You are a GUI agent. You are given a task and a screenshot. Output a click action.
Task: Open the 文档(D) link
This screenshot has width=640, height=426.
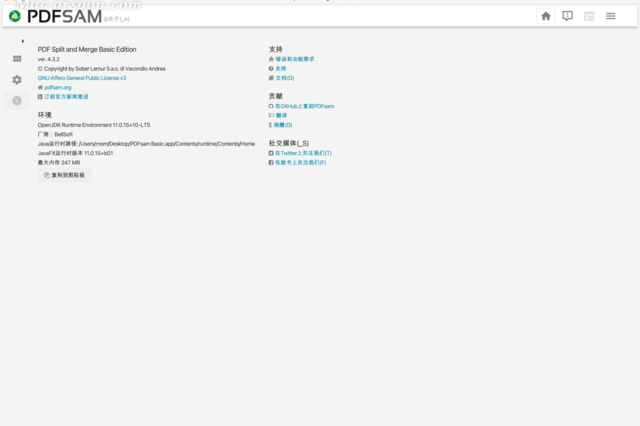tap(284, 78)
